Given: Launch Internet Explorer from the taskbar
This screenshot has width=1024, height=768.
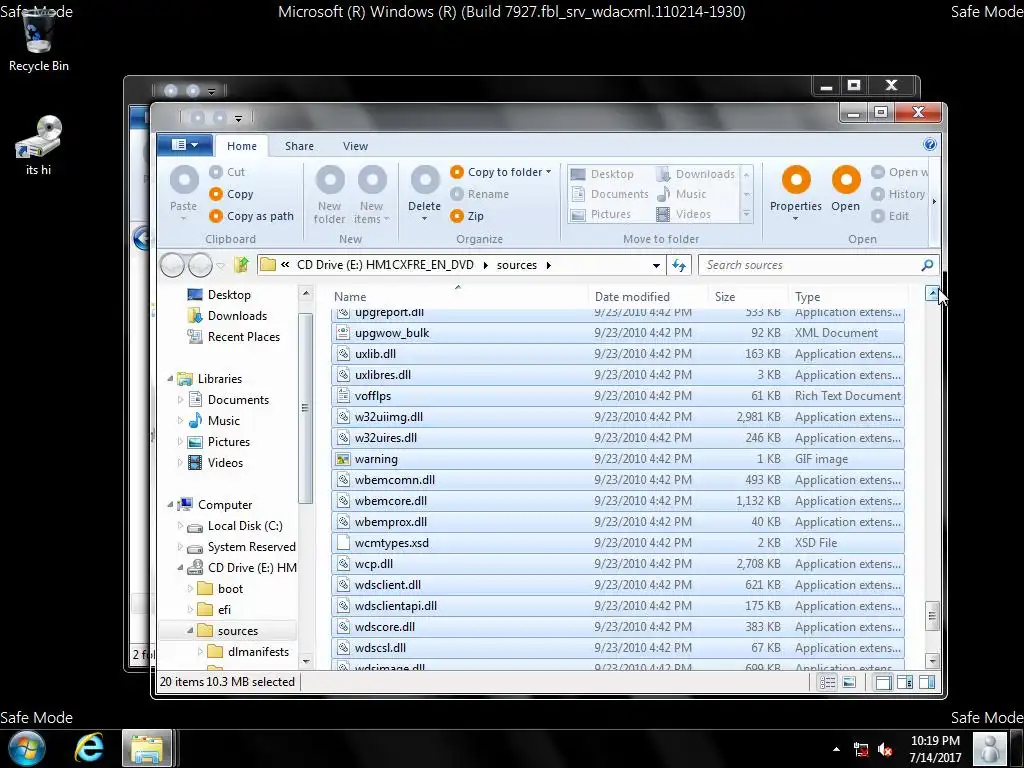Looking at the screenshot, I should 89,748.
